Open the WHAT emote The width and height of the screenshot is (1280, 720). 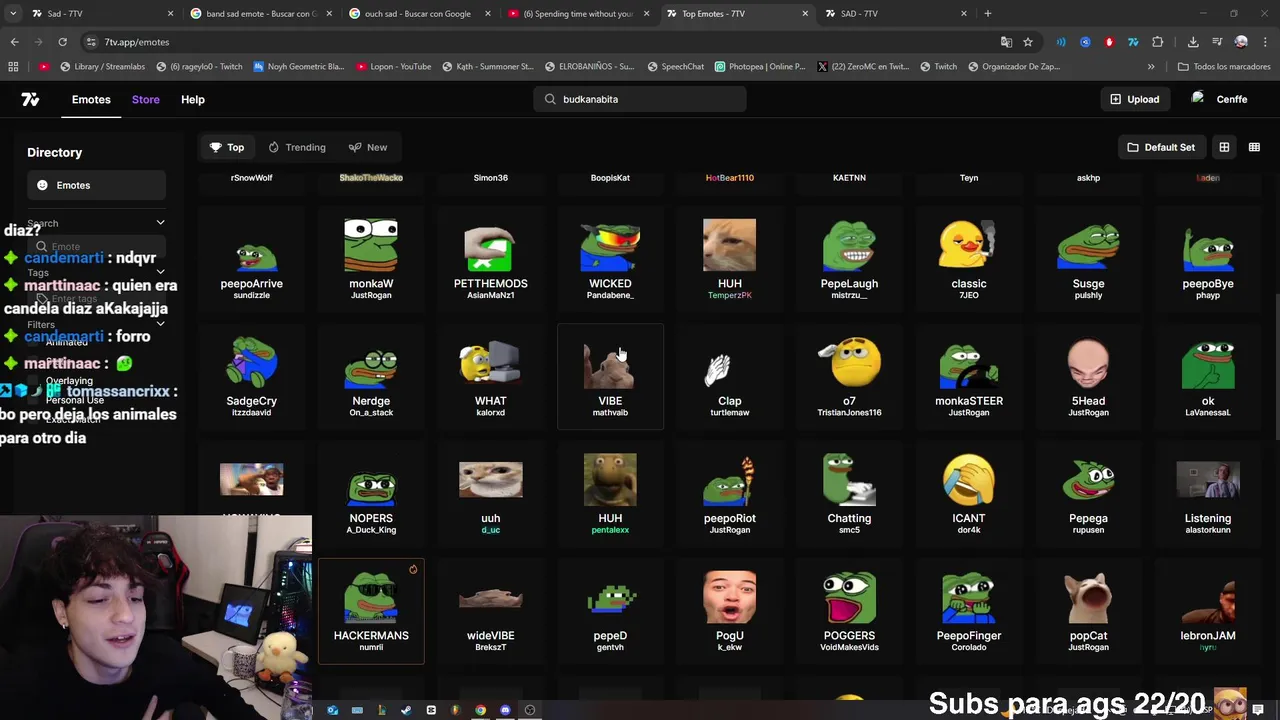coord(490,377)
